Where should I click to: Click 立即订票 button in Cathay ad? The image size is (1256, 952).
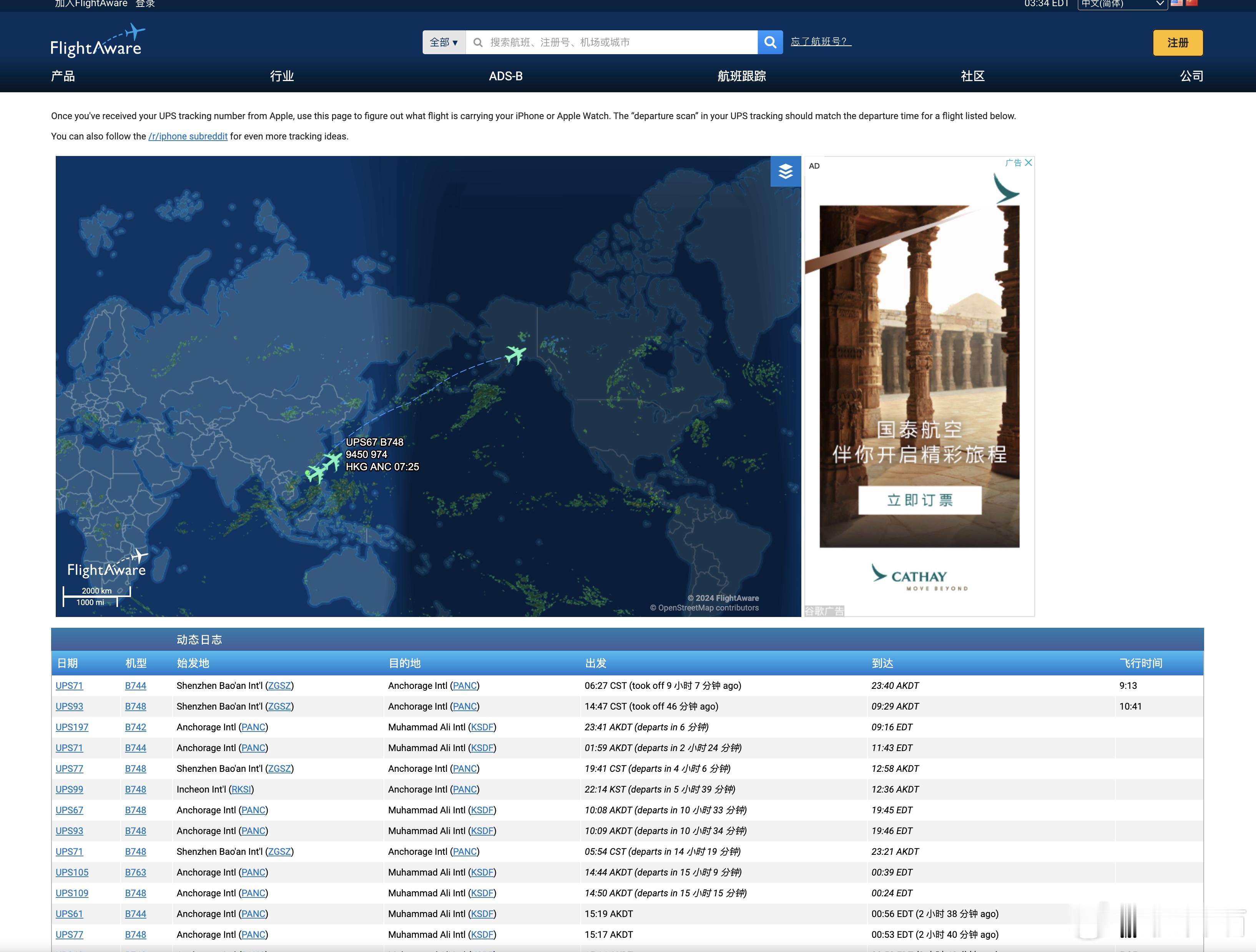(919, 500)
